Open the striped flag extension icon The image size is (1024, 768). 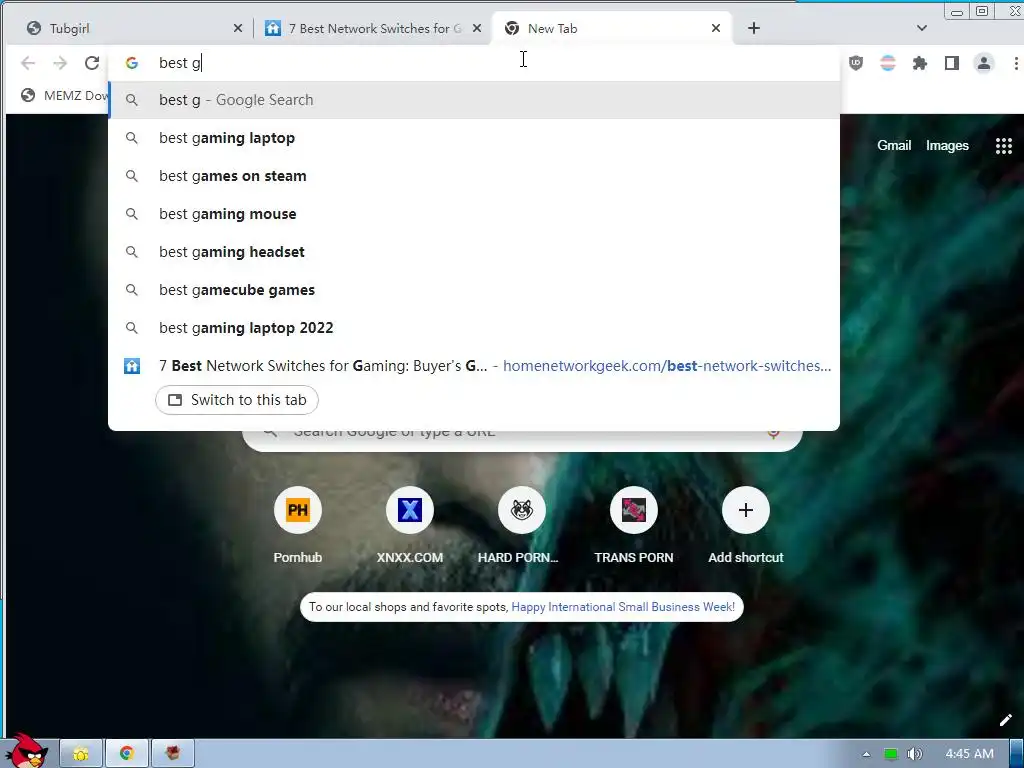[x=888, y=63]
